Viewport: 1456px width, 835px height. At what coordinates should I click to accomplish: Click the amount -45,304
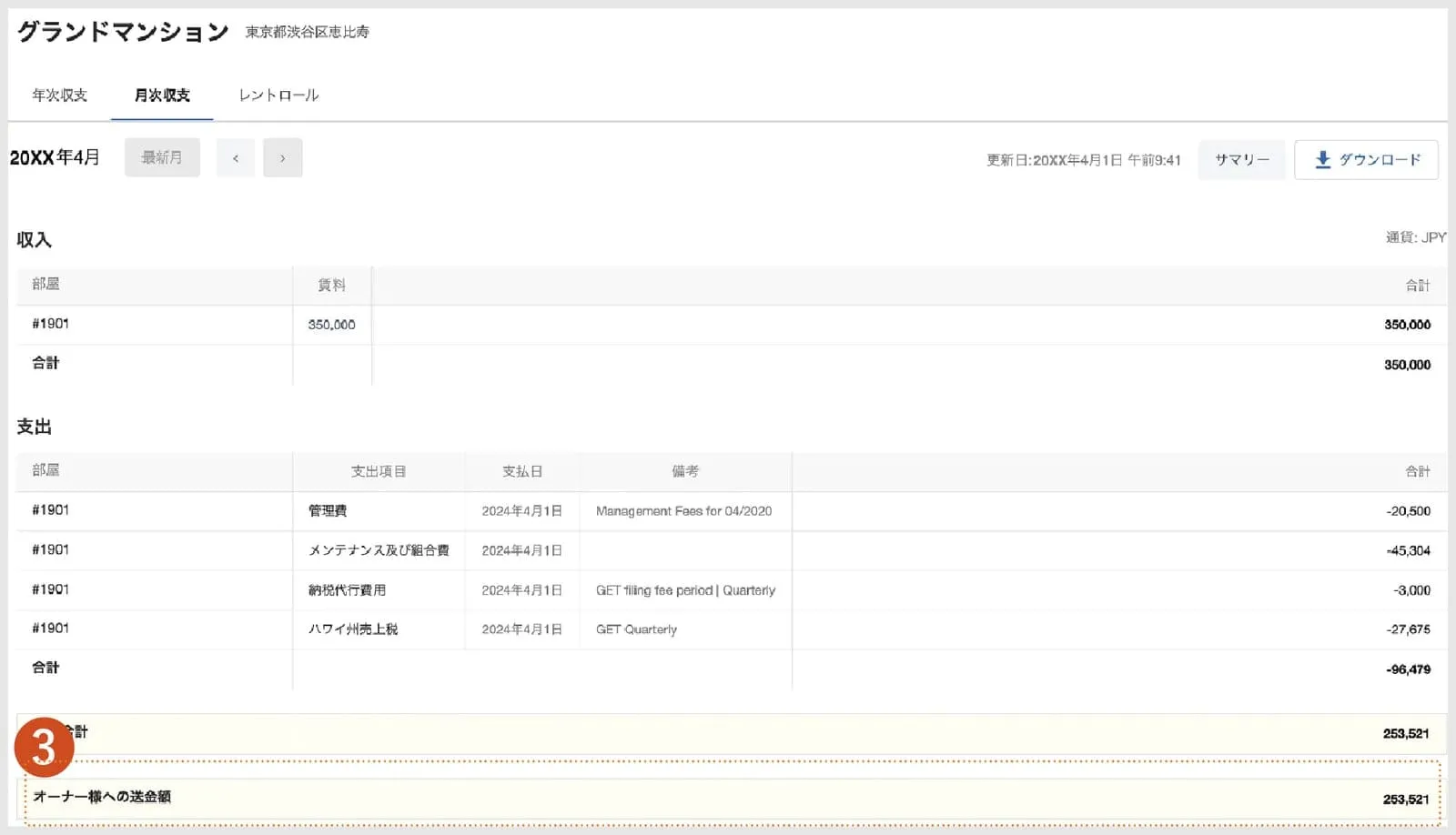coord(1409,550)
